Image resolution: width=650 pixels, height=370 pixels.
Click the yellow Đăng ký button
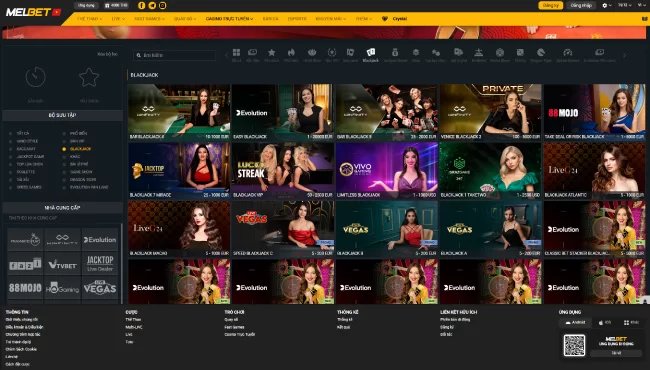pyautogui.click(x=551, y=5)
